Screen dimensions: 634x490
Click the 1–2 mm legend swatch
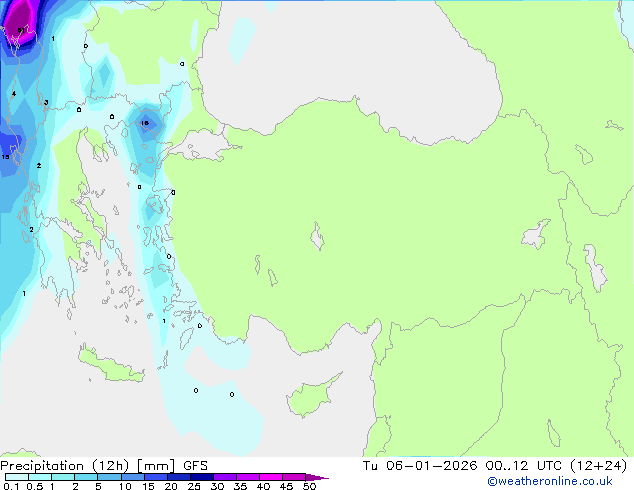[63, 477]
